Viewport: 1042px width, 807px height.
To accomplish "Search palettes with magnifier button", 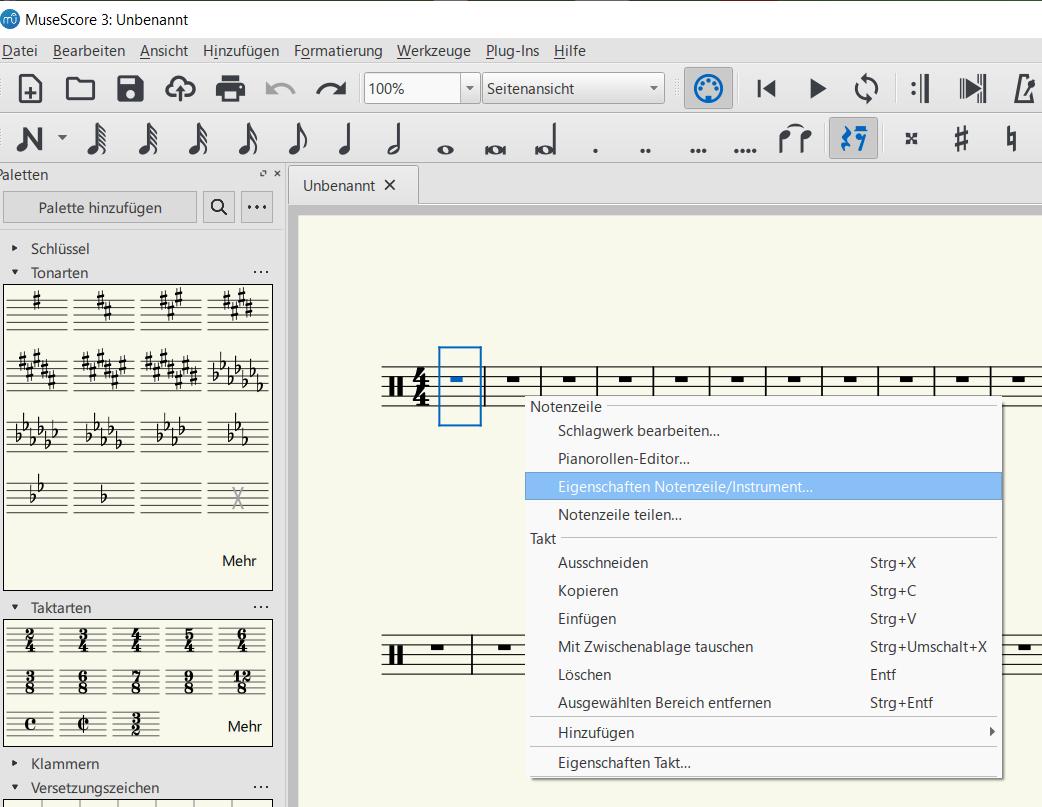I will tap(219, 207).
